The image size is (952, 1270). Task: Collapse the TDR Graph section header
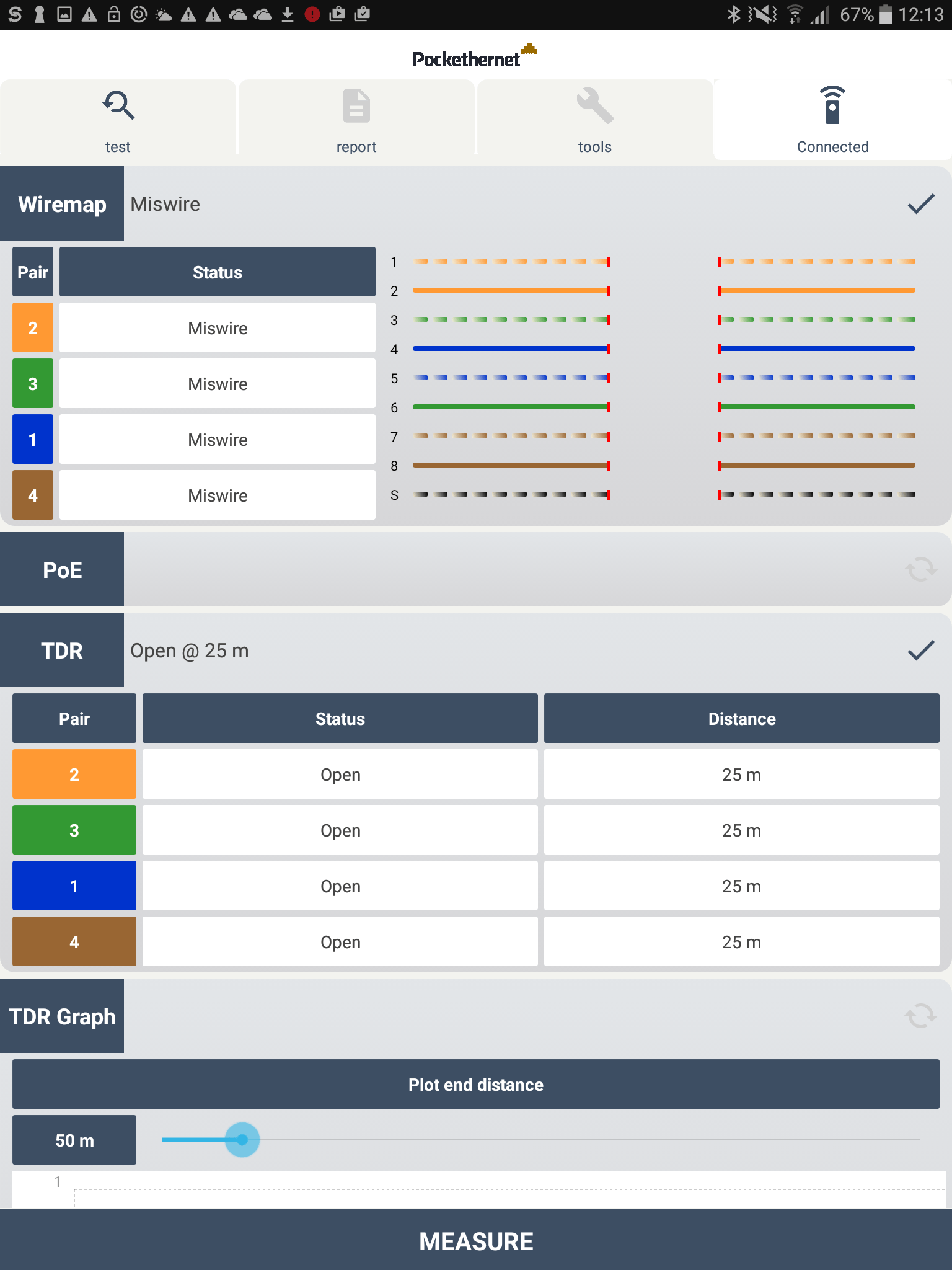point(62,1016)
